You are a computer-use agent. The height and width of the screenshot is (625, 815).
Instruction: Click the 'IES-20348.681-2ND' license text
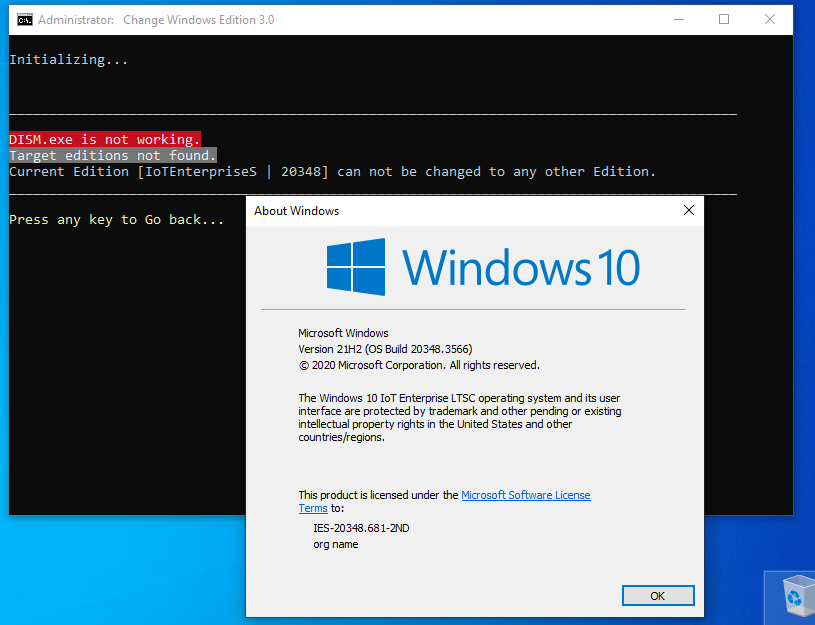[x=361, y=528]
